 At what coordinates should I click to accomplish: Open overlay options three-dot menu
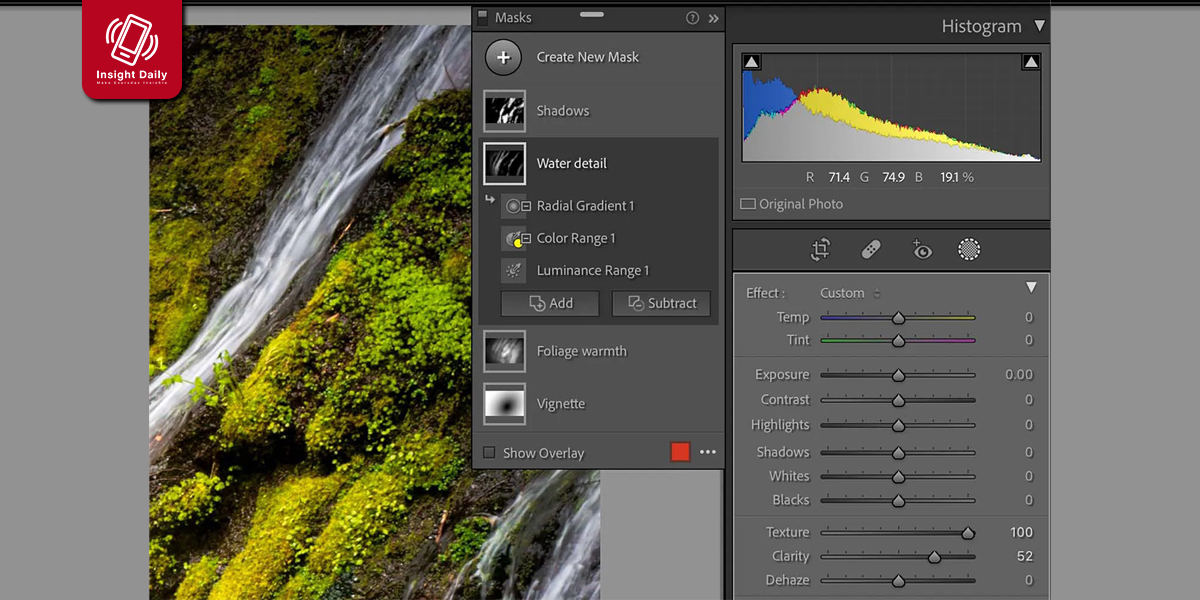coord(708,453)
